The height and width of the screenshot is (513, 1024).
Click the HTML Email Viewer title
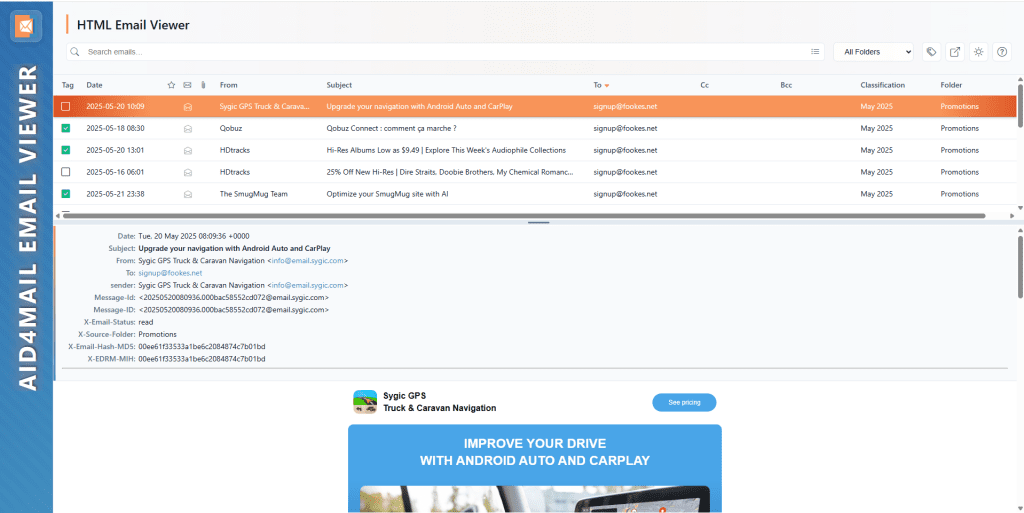tap(133, 25)
